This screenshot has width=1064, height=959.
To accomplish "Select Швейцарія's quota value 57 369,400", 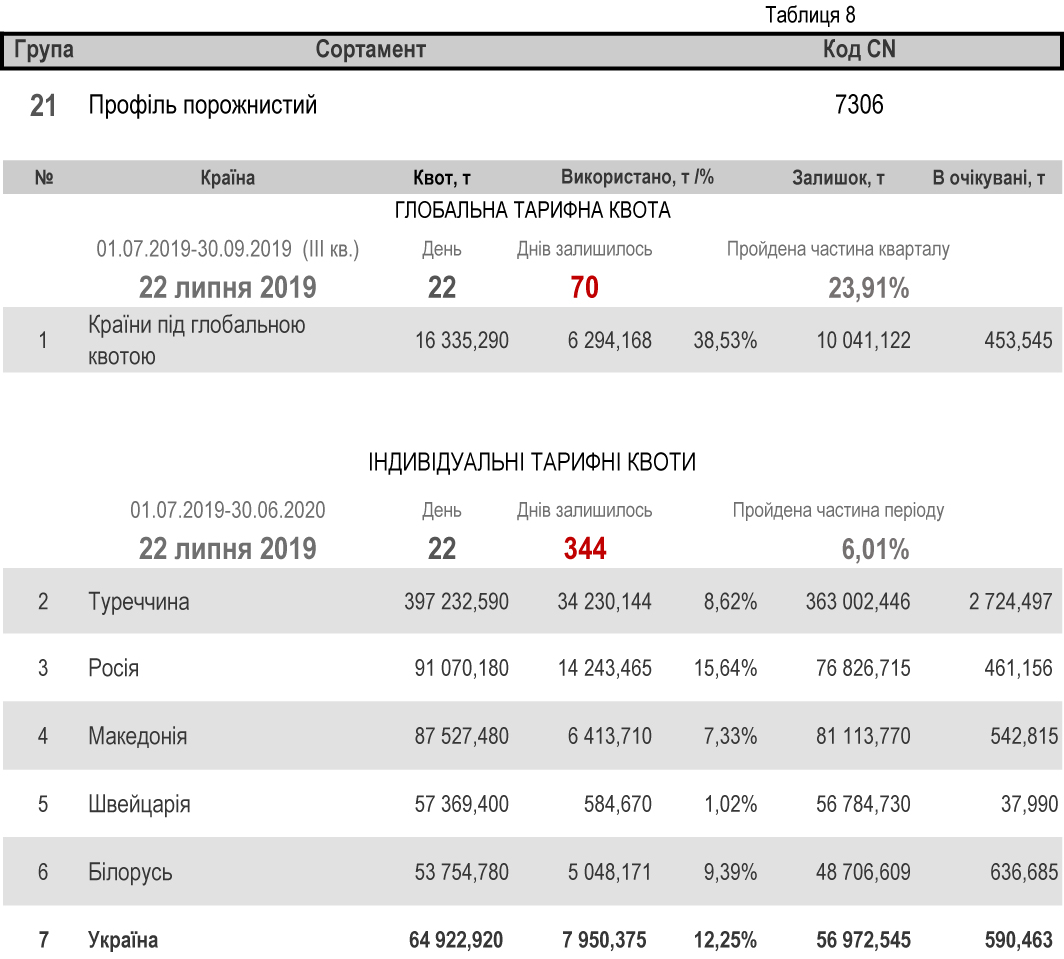I will (461, 804).
